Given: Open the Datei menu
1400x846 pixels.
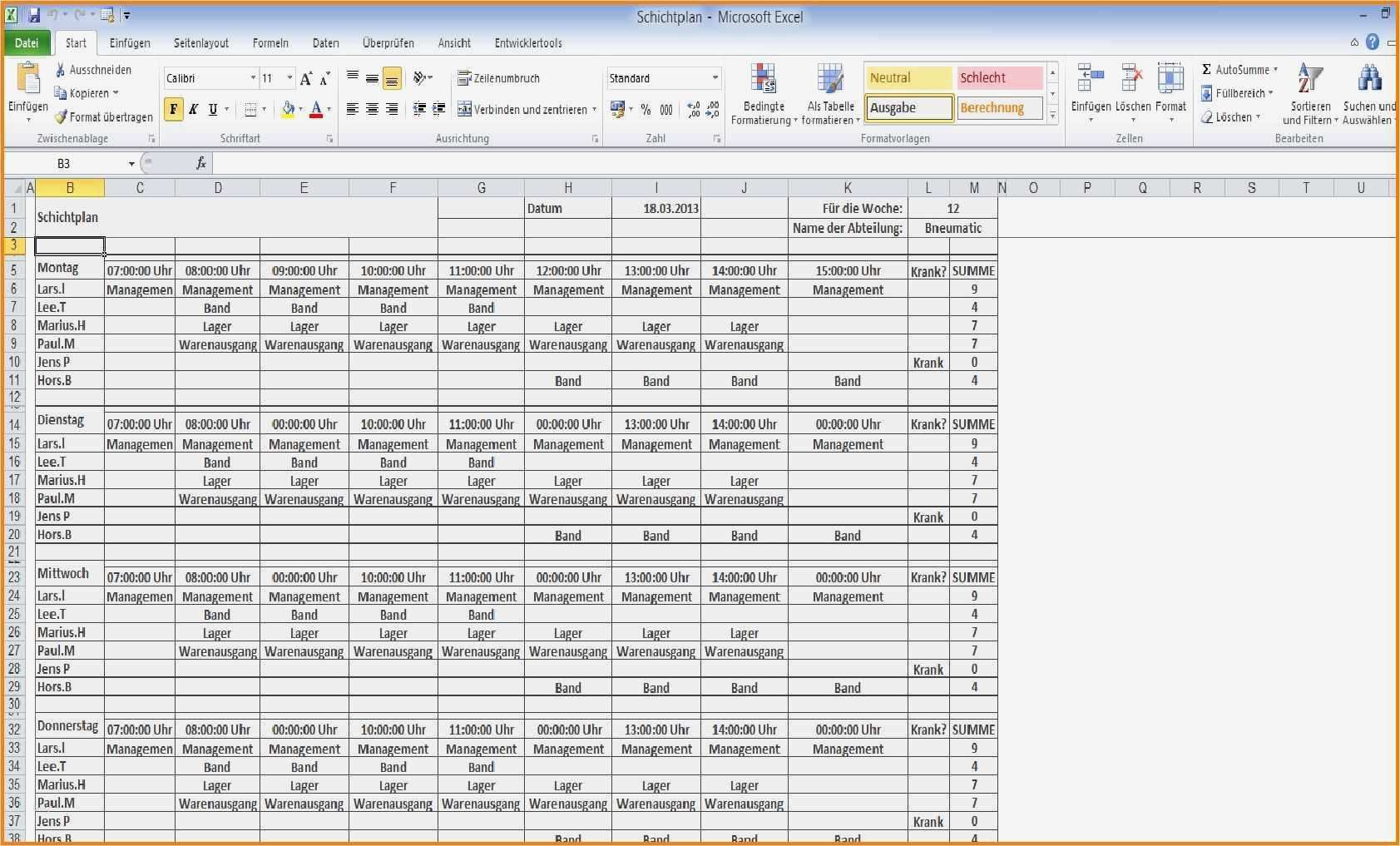Looking at the screenshot, I should pos(27,42).
